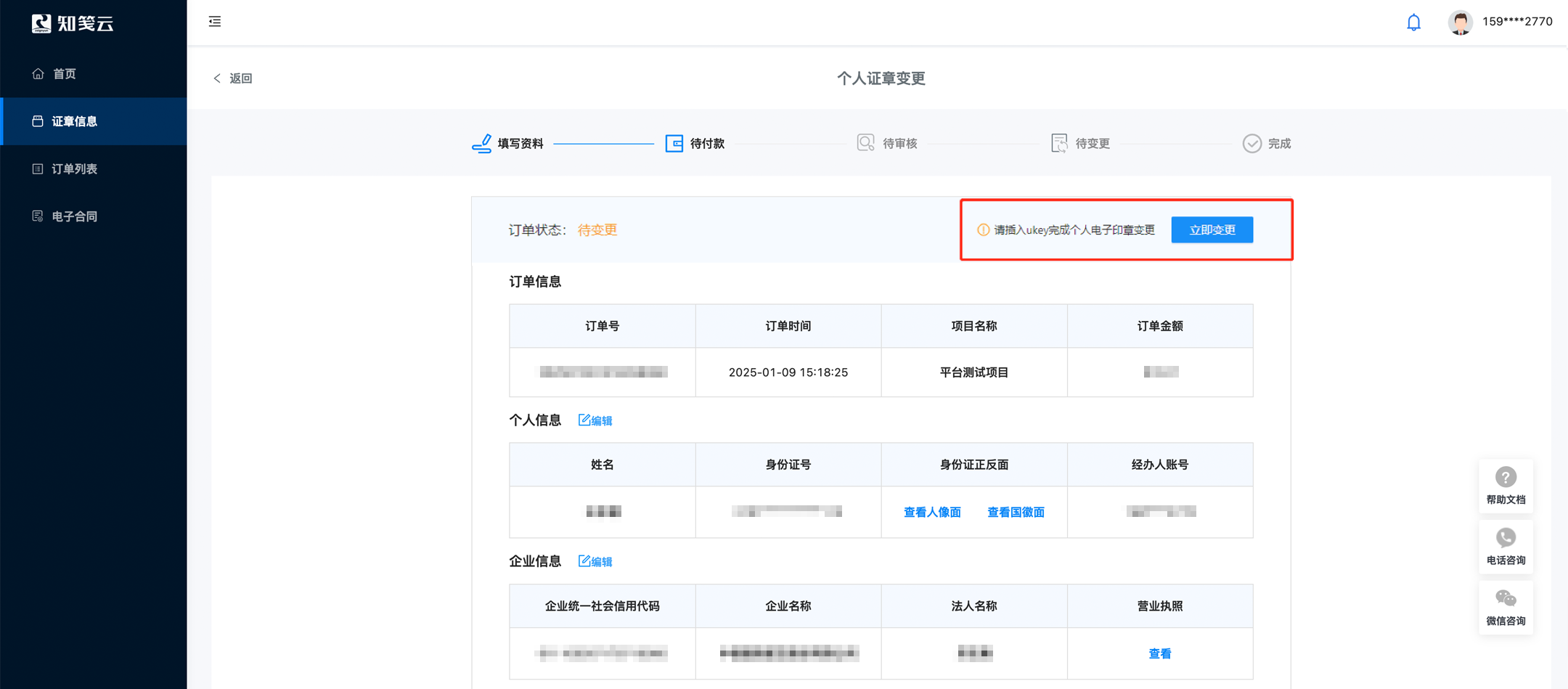
Task: Click the 待变更 step icon
Action: click(1059, 143)
